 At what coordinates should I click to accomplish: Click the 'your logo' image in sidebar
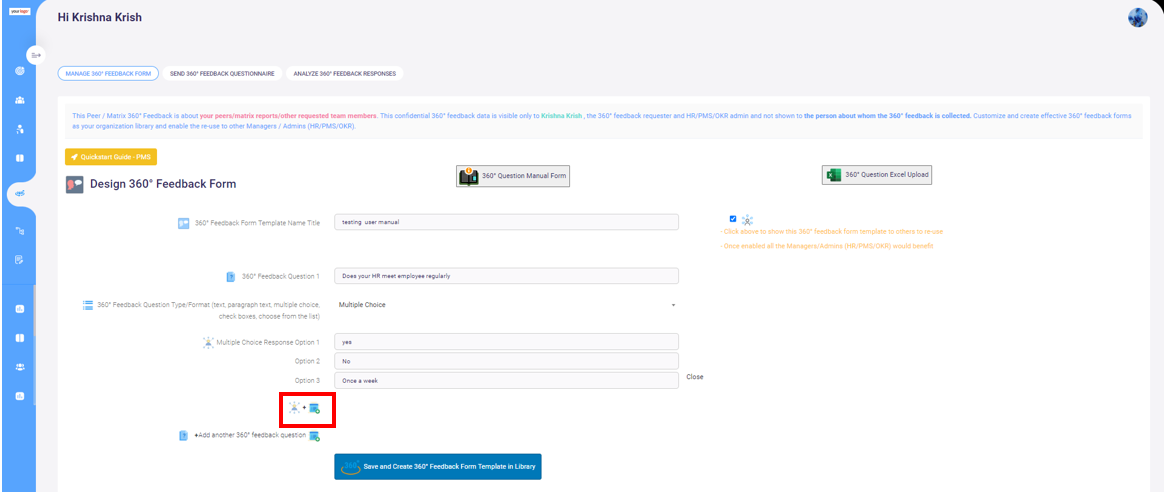pos(19,12)
